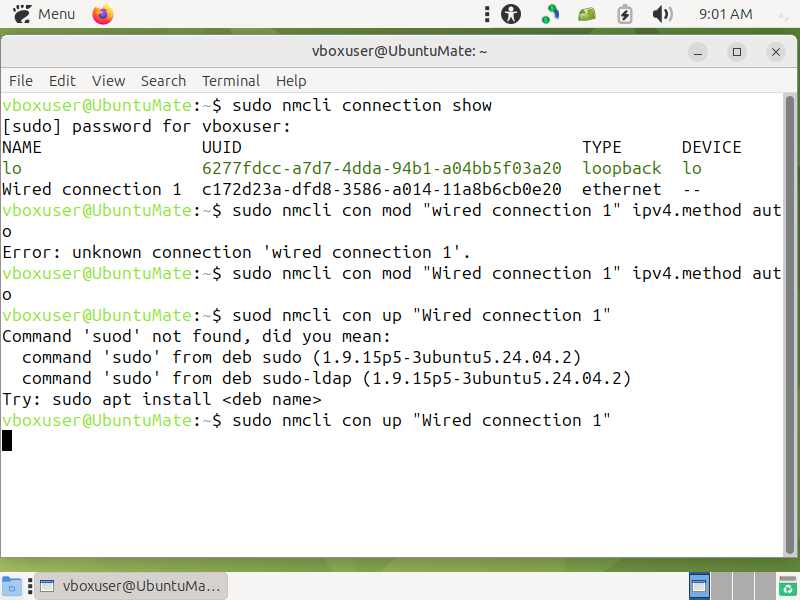Click the 'Error: unknown connection' line
The width and height of the screenshot is (800, 600).
click(x=236, y=253)
